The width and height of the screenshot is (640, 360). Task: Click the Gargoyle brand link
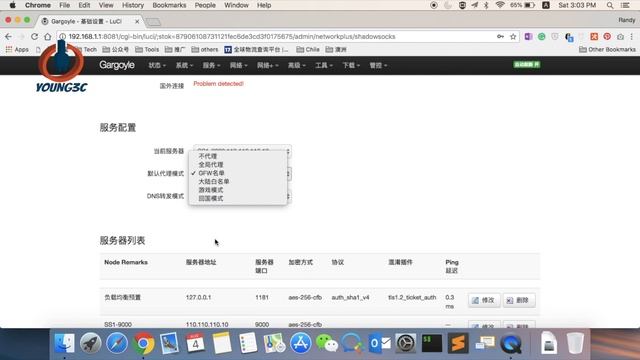pos(117,65)
